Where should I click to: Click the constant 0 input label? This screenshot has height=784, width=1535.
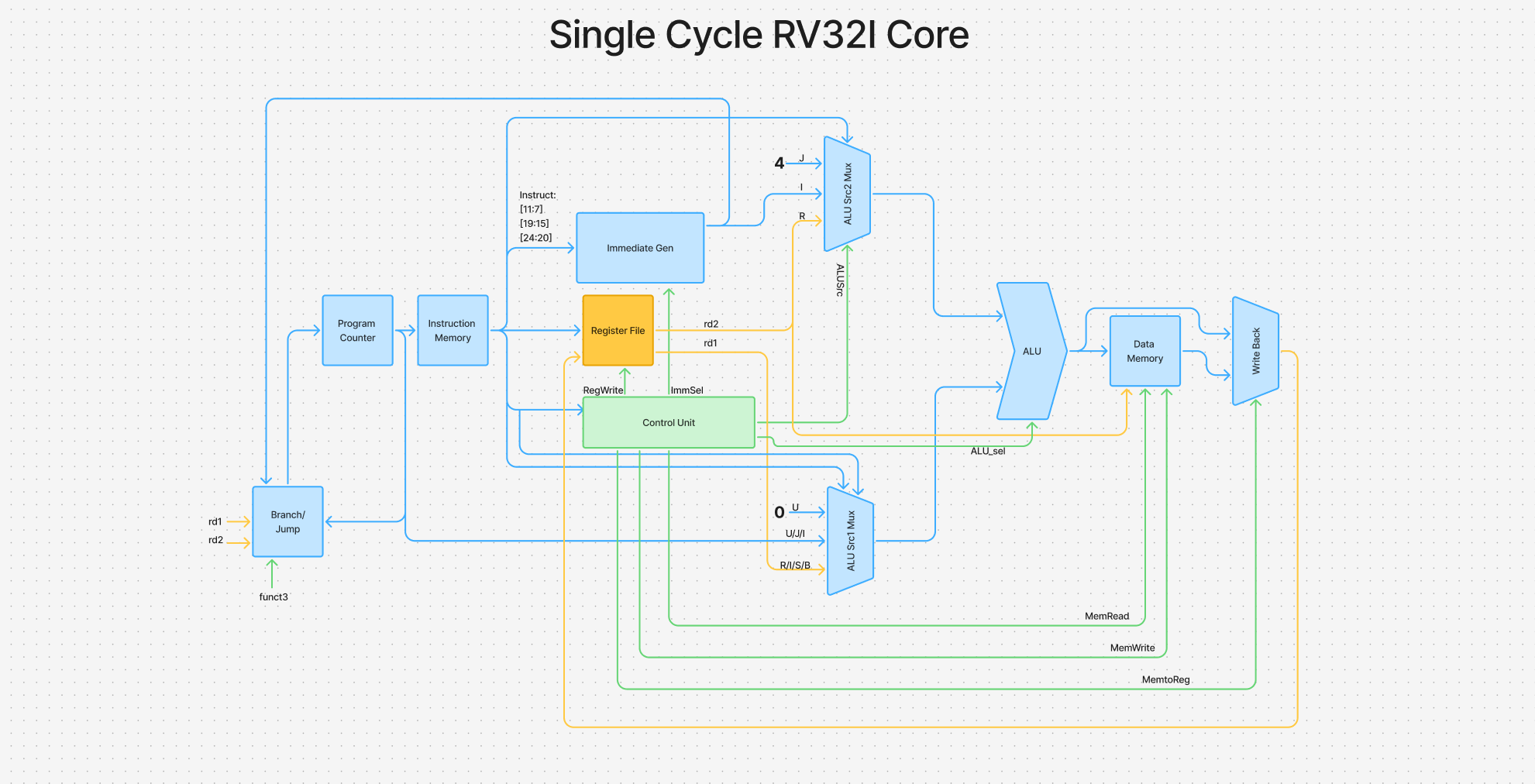coord(780,512)
